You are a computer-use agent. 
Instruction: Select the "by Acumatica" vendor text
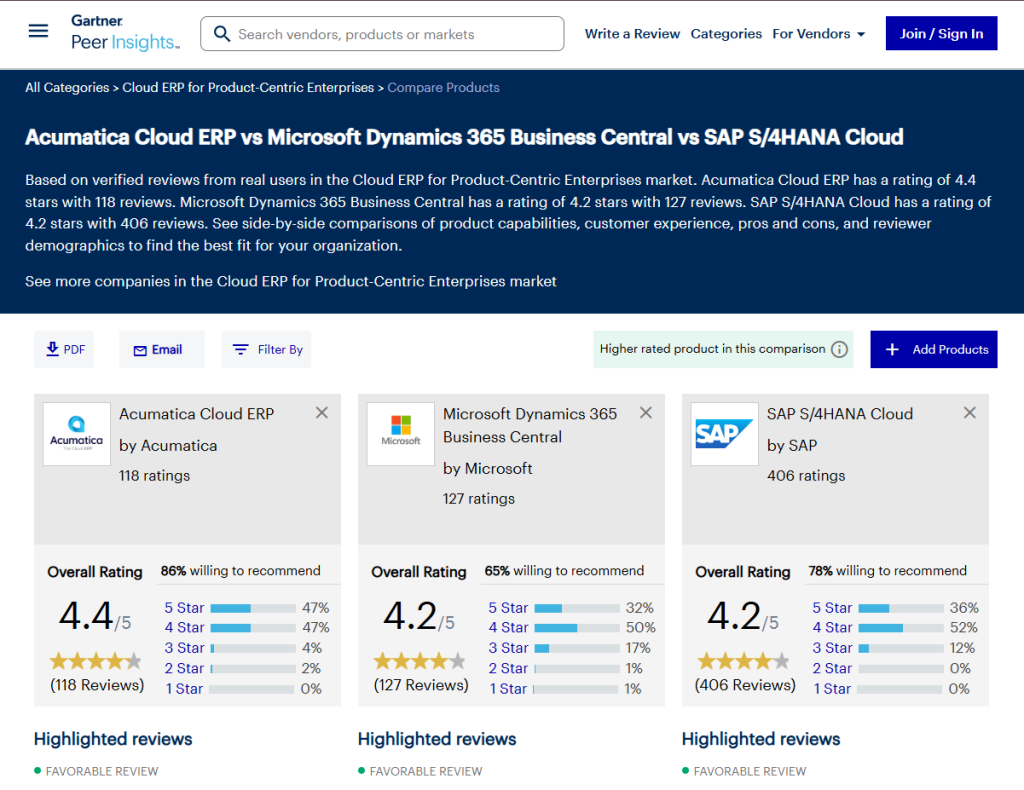pos(168,445)
